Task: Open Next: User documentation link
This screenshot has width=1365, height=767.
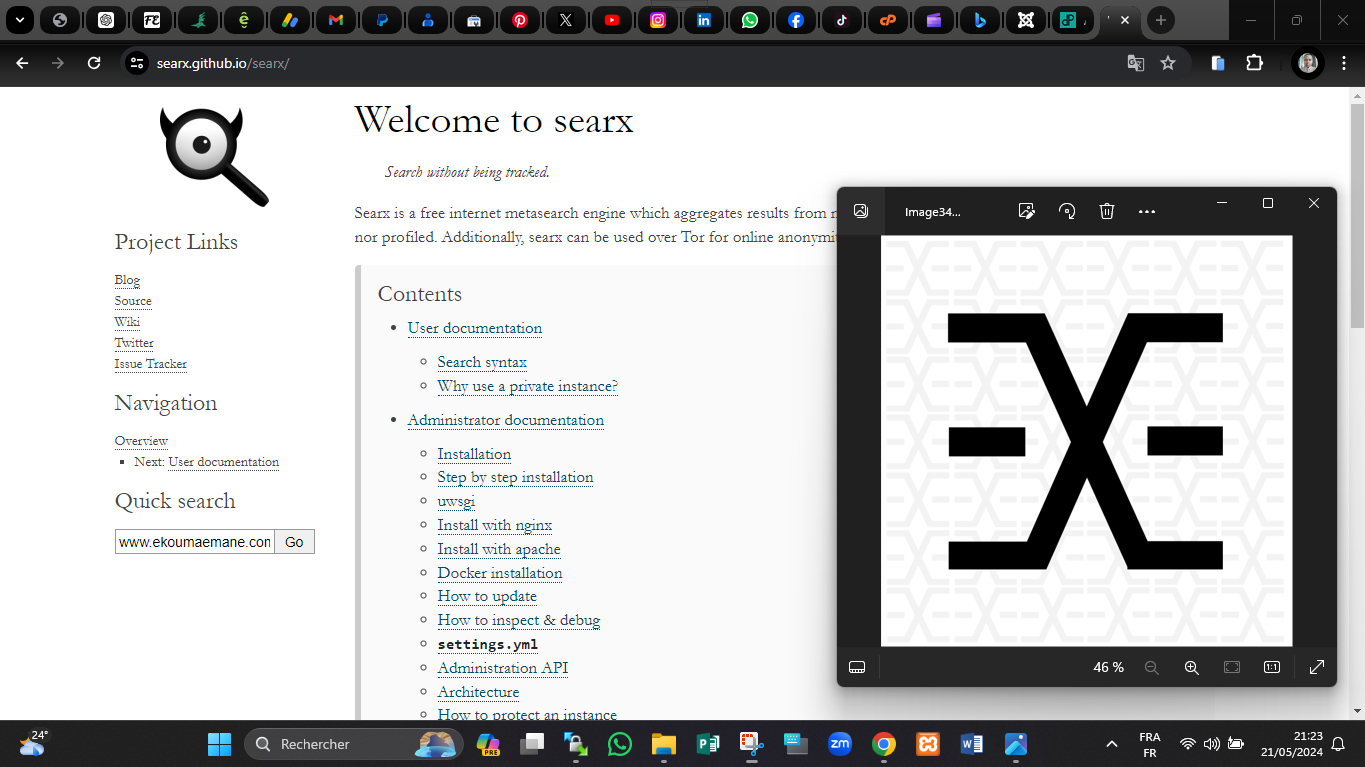Action: (224, 462)
